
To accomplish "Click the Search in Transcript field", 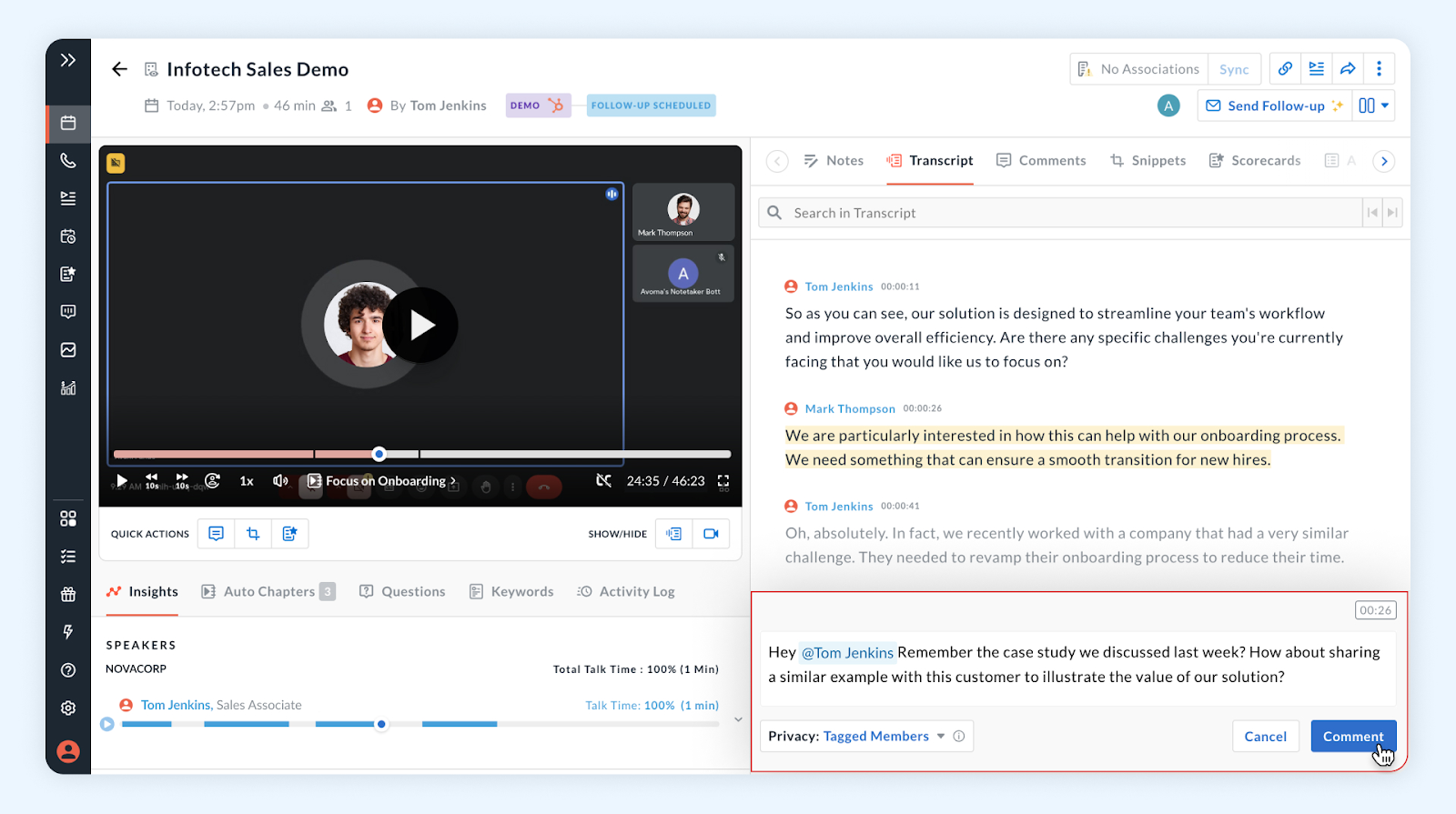I will [1060, 213].
